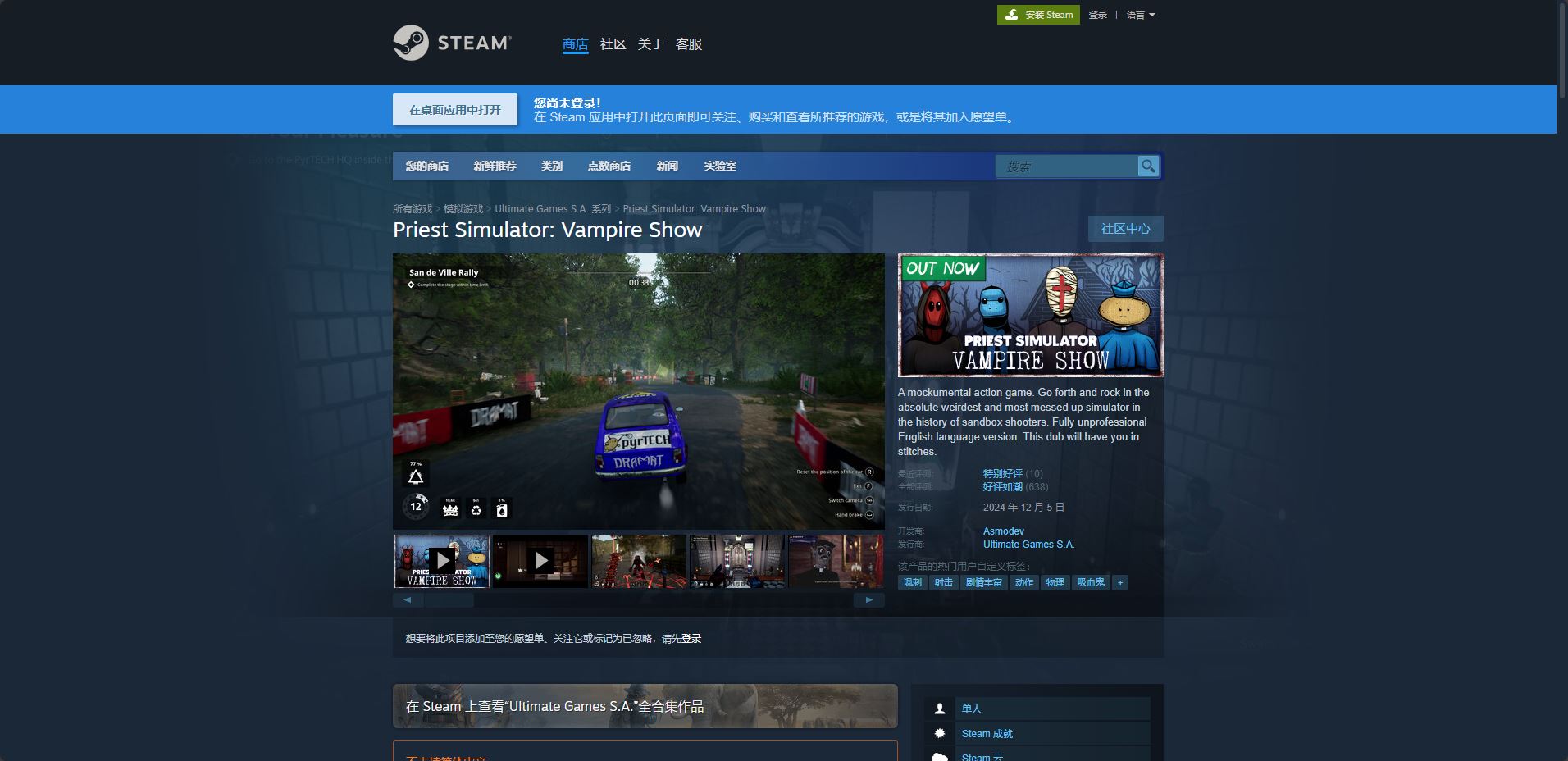This screenshot has width=1568, height=761.
Task: Select the 物理 tag
Action: click(1055, 582)
